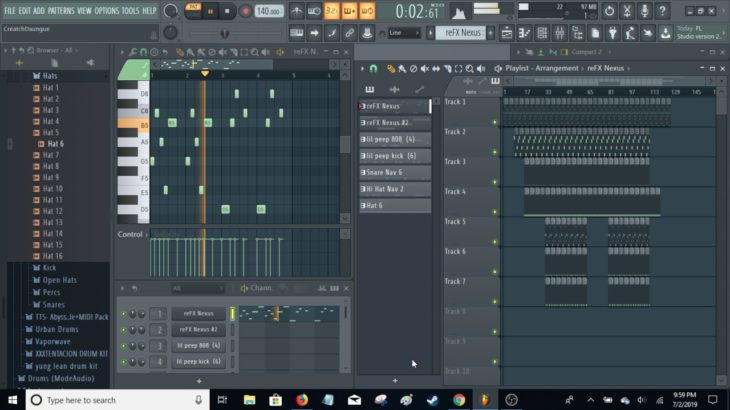The image size is (730, 410).
Task: Select the piano roll zoom tool
Action: [255, 52]
